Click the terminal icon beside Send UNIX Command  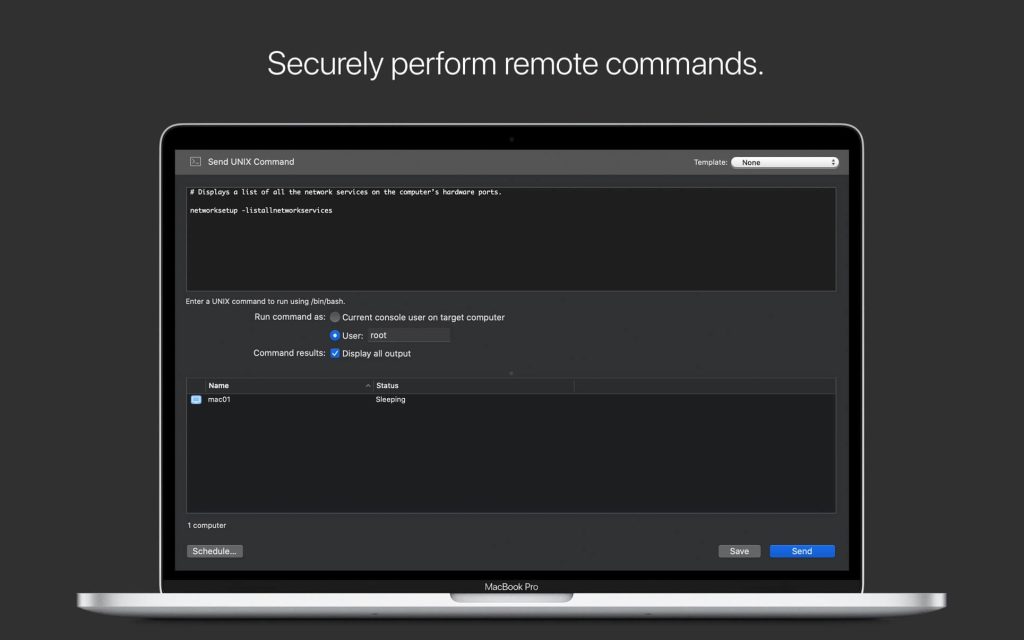tap(194, 161)
